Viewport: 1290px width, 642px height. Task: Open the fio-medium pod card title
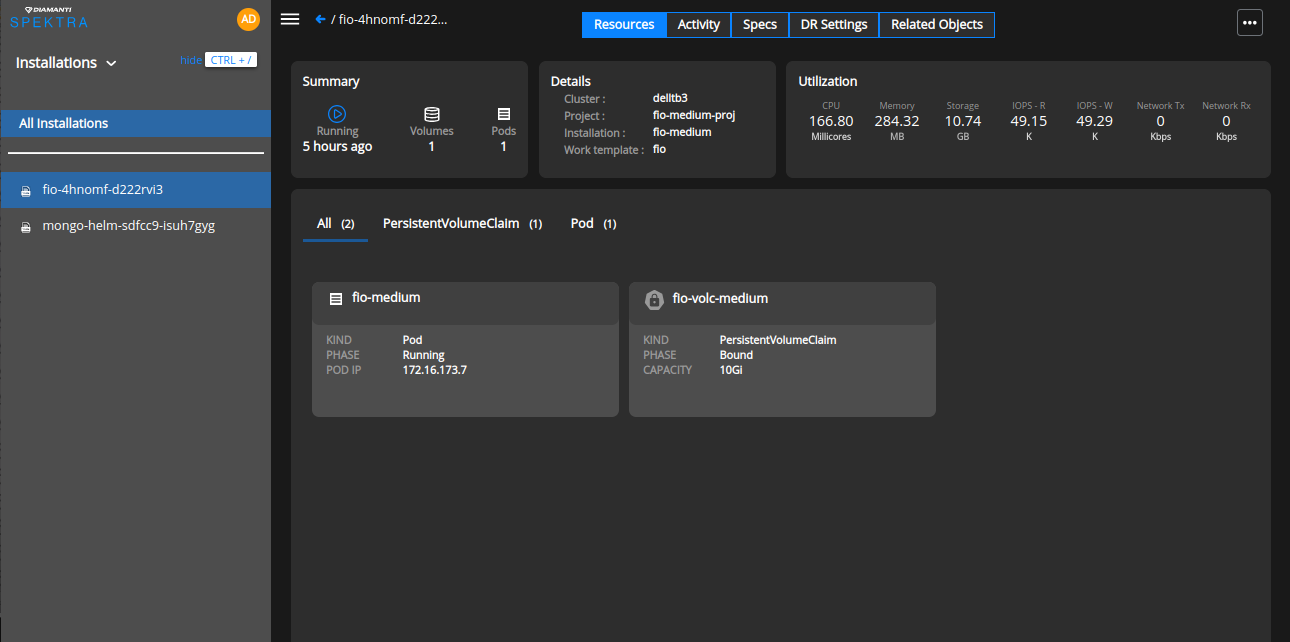(x=386, y=298)
